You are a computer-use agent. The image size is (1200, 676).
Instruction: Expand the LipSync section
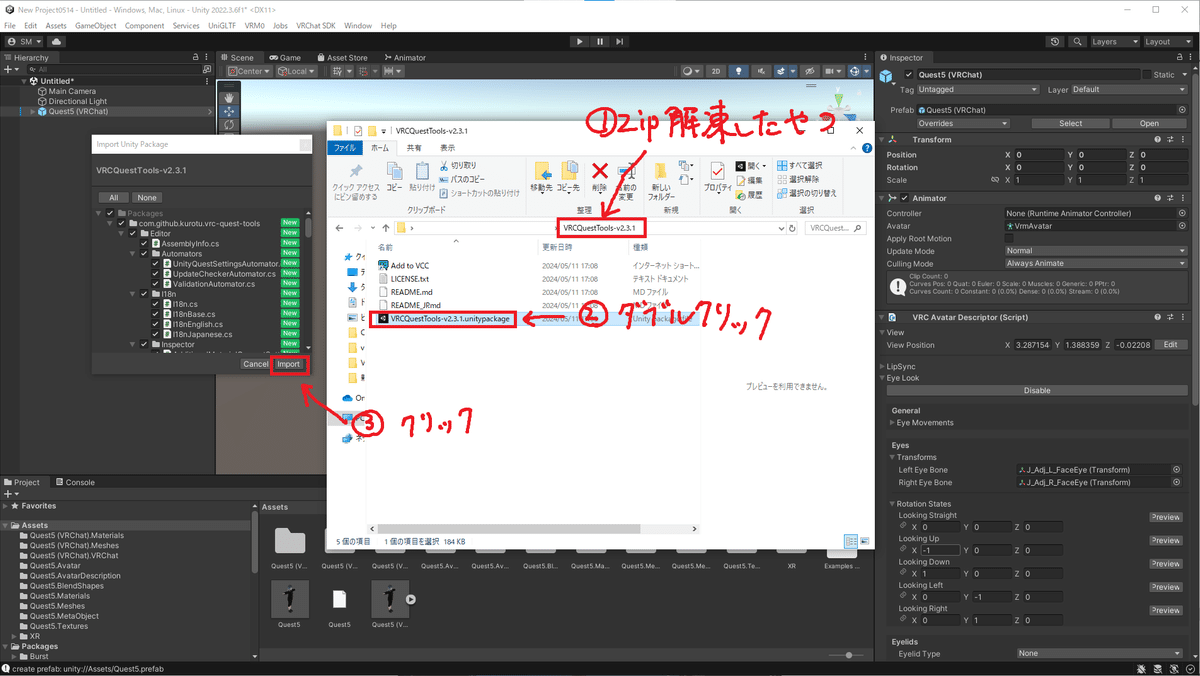883,367
